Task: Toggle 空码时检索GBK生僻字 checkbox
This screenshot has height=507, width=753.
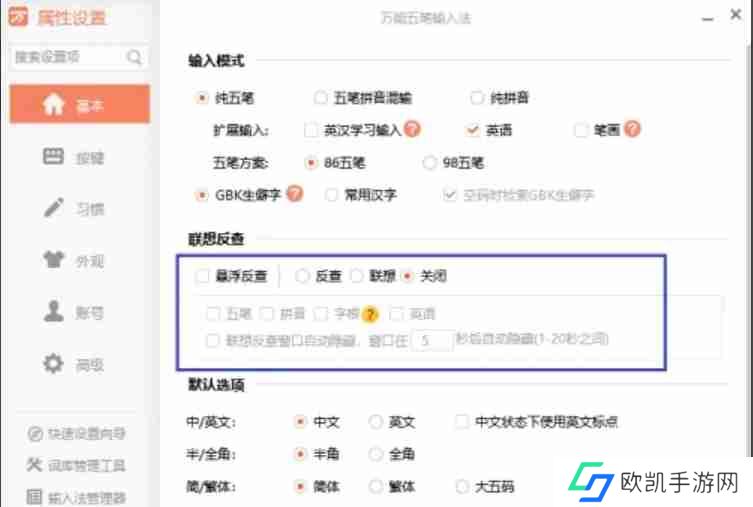Action: point(449,195)
